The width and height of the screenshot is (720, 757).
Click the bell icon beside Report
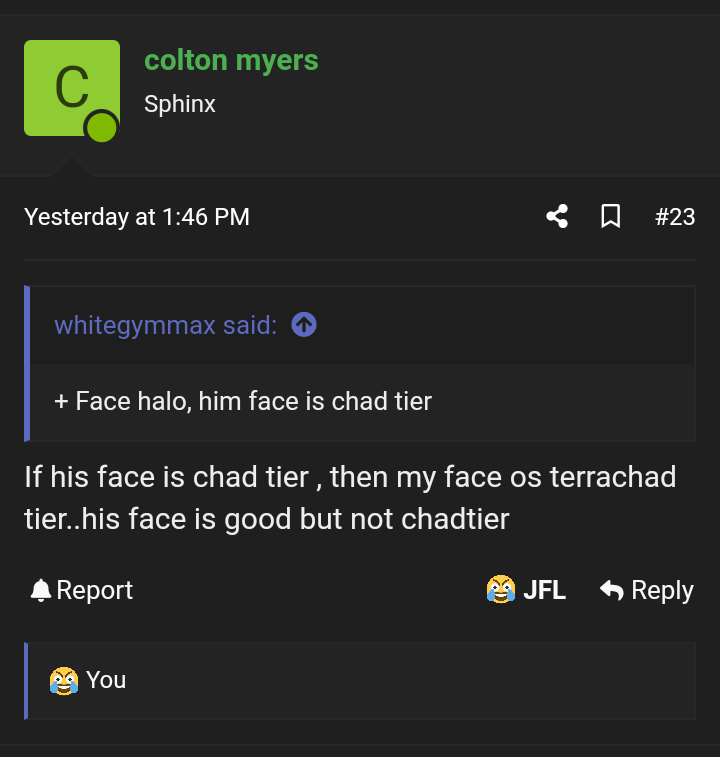click(40, 591)
